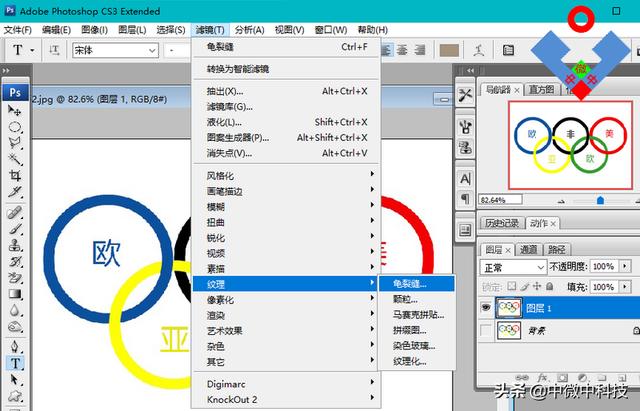The image size is (640, 411).
Task: Switch to the 通道 tab
Action: [529, 249]
